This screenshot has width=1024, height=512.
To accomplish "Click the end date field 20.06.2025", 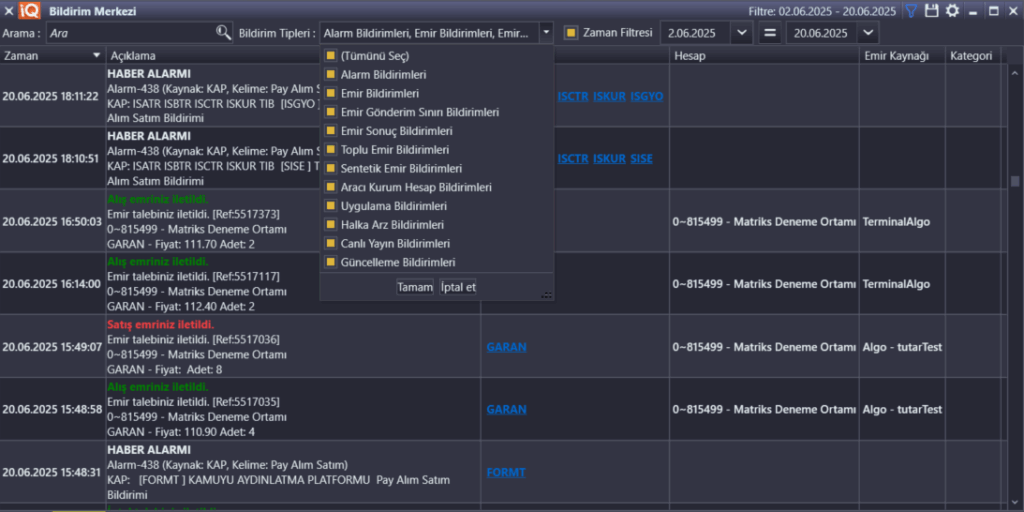I will click(822, 33).
